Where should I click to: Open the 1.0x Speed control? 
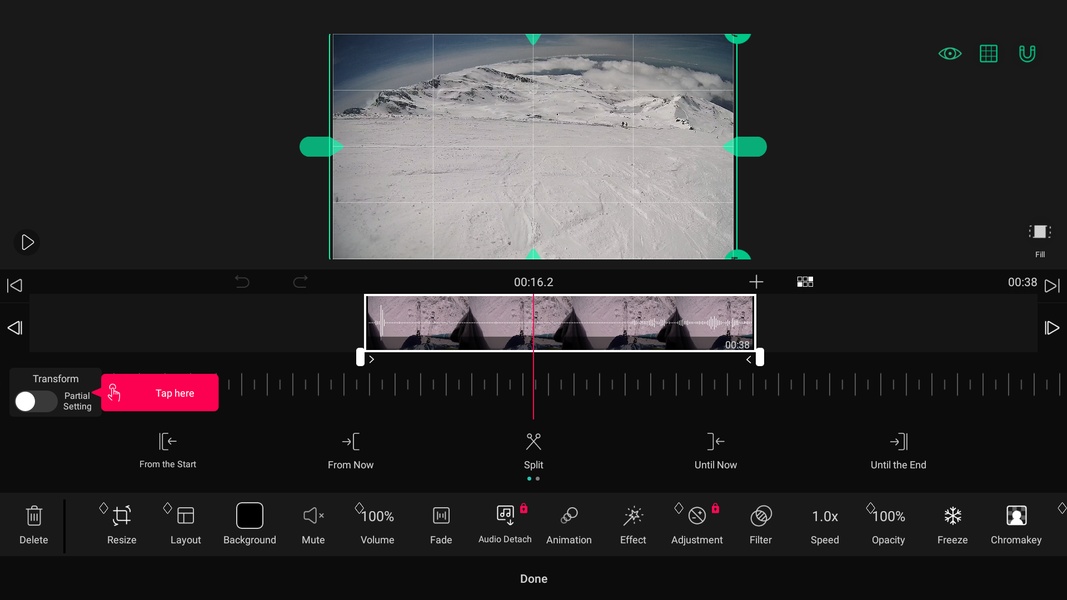coord(825,524)
